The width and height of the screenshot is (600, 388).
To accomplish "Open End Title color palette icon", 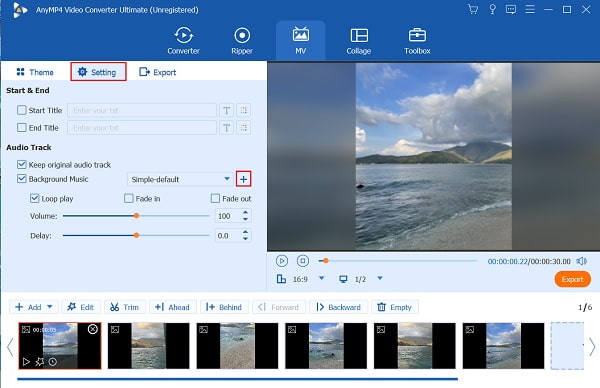I will click(x=244, y=127).
